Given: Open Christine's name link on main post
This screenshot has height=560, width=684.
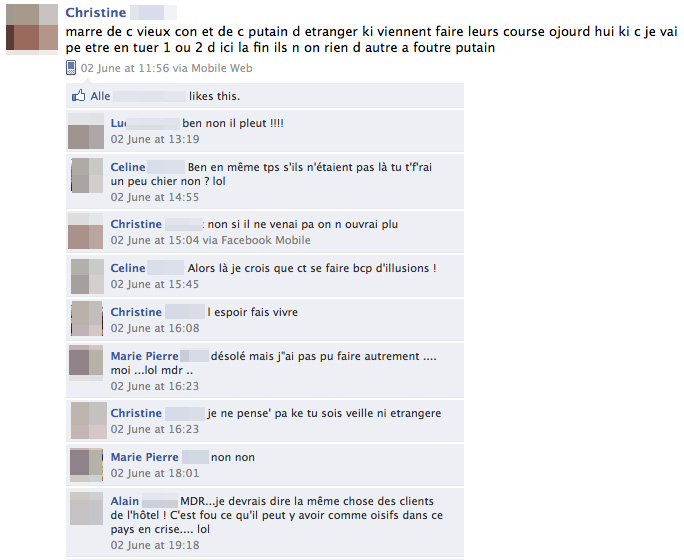Looking at the screenshot, I should click(96, 12).
